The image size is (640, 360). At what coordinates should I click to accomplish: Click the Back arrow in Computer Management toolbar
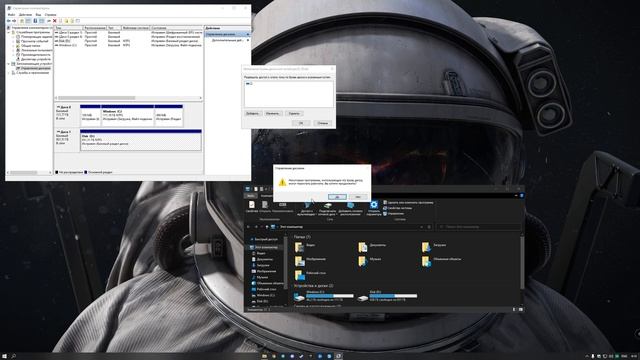9,21
